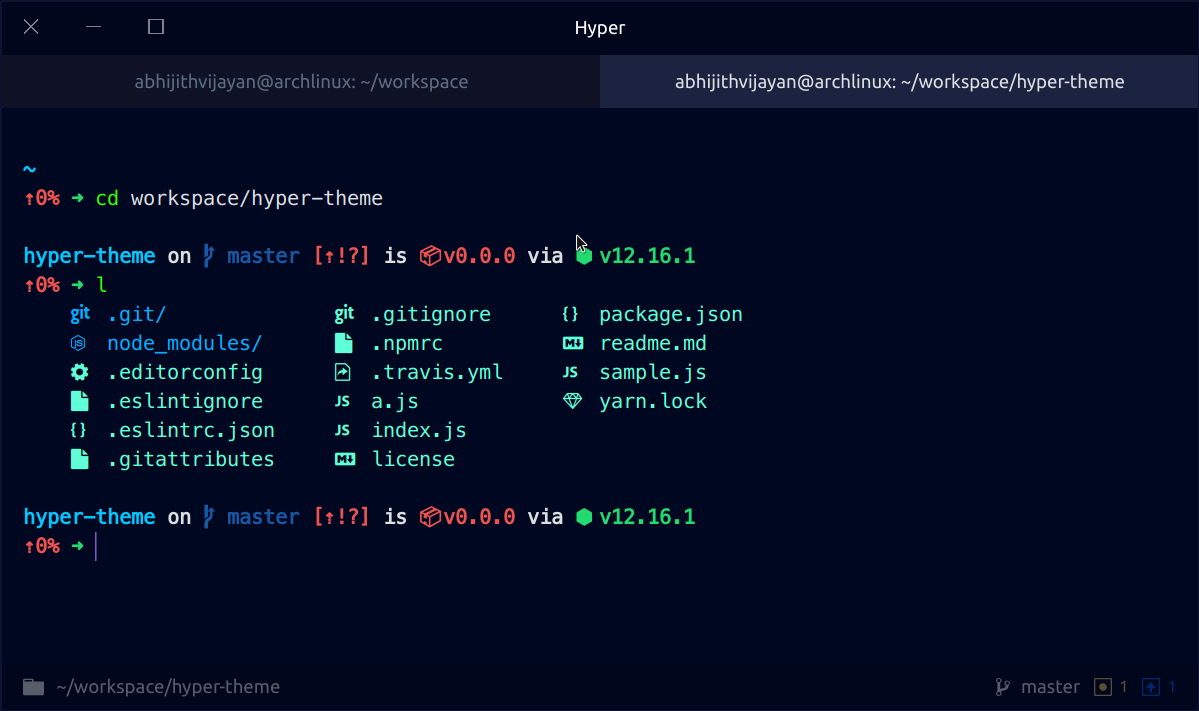Viewport: 1199px width, 711px height.
Task: Click the package icon in the last prompt
Action: click(x=431, y=517)
